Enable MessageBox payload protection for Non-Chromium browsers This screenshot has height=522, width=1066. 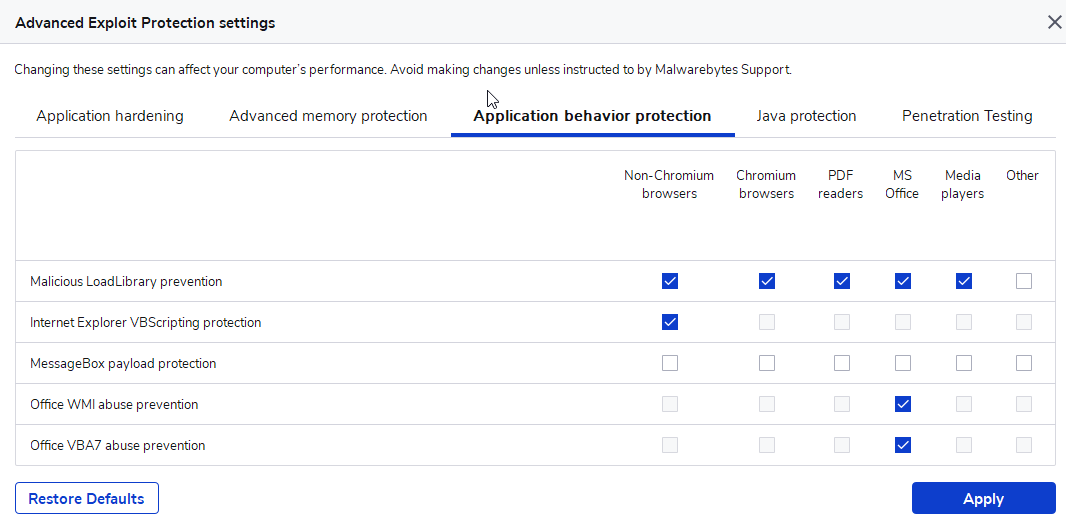tap(670, 363)
